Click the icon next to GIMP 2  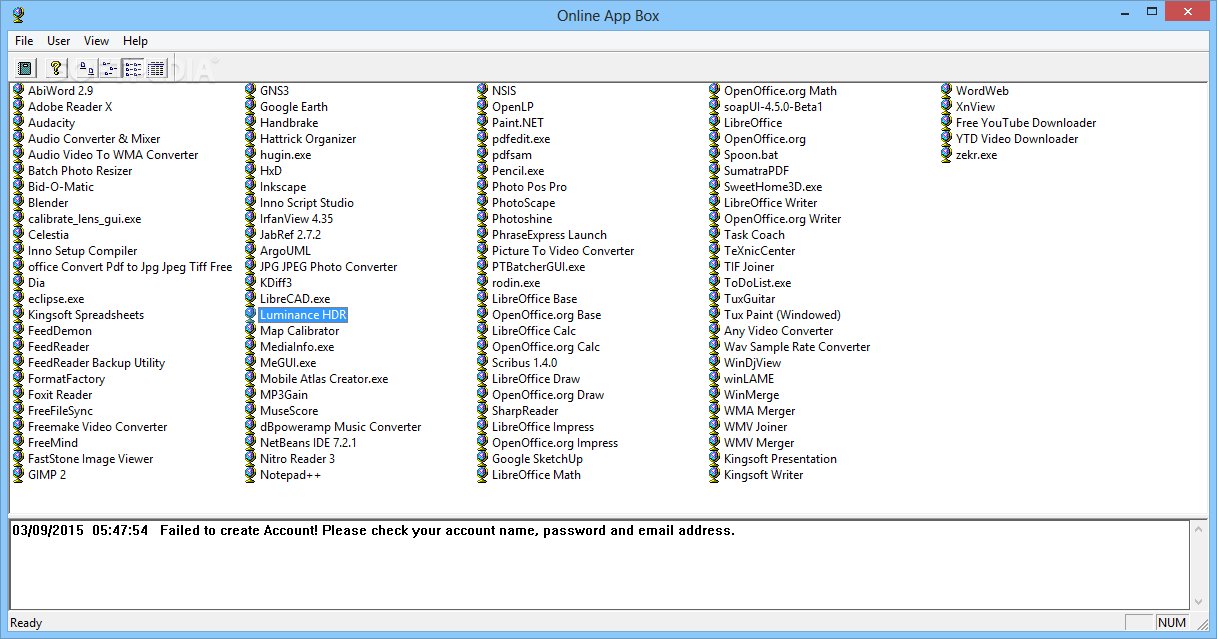point(18,475)
